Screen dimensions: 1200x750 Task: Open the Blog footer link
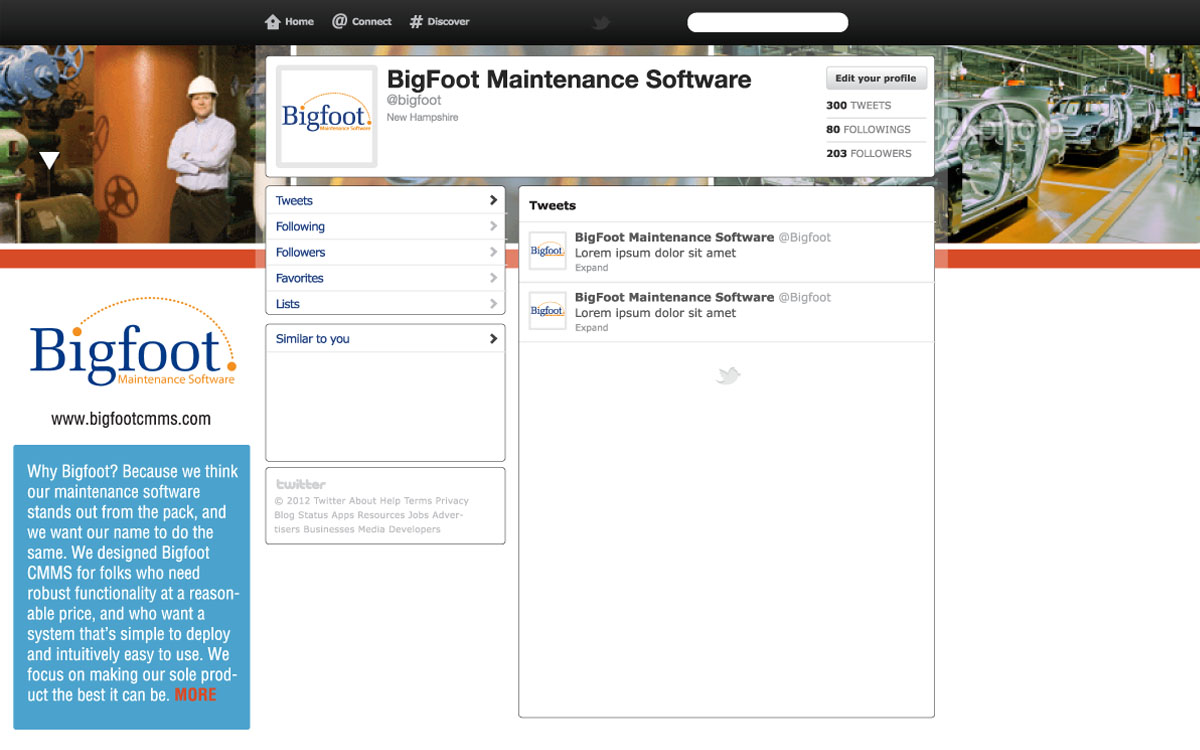(x=284, y=515)
